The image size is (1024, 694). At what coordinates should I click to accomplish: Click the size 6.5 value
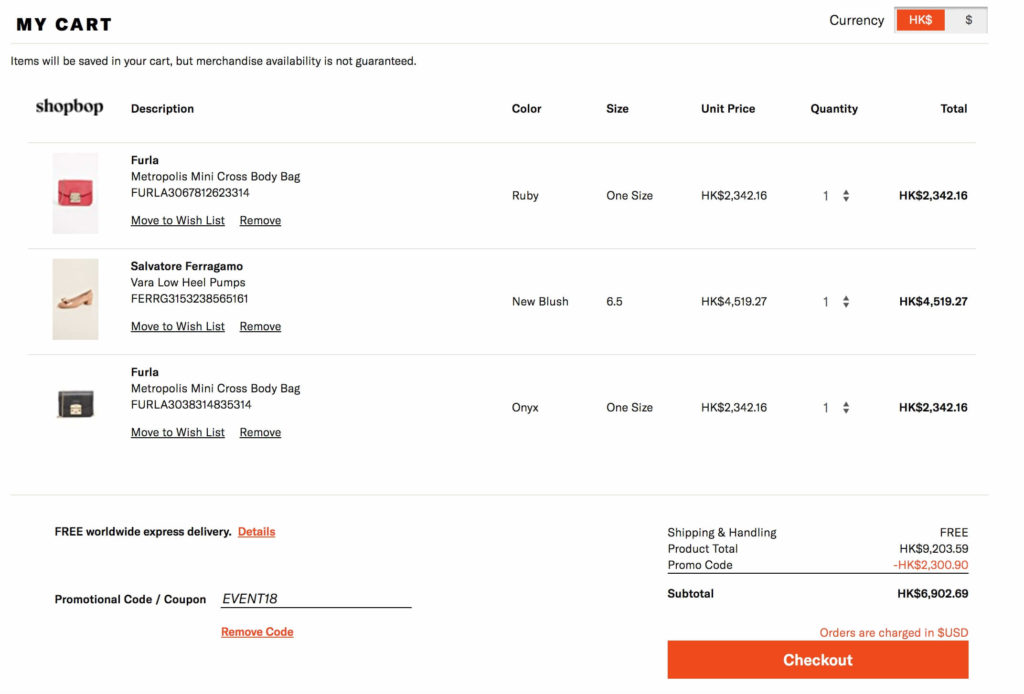point(614,302)
